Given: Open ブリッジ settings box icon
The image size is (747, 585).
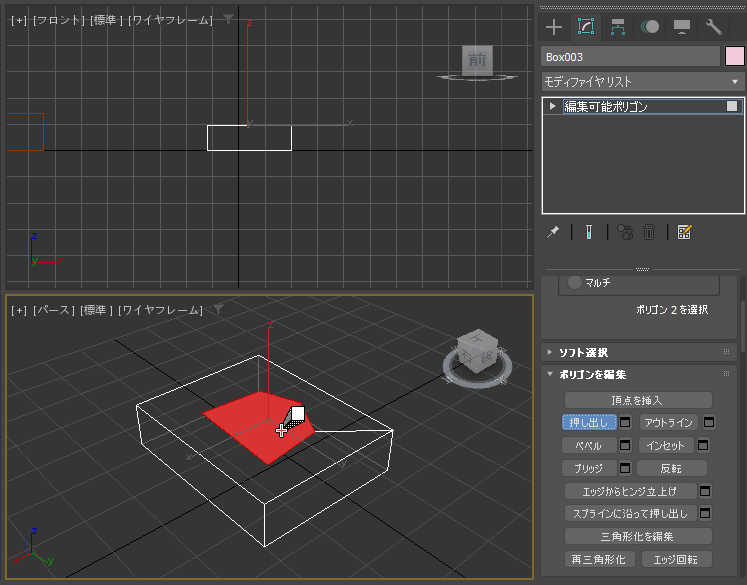Looking at the screenshot, I should click(625, 468).
